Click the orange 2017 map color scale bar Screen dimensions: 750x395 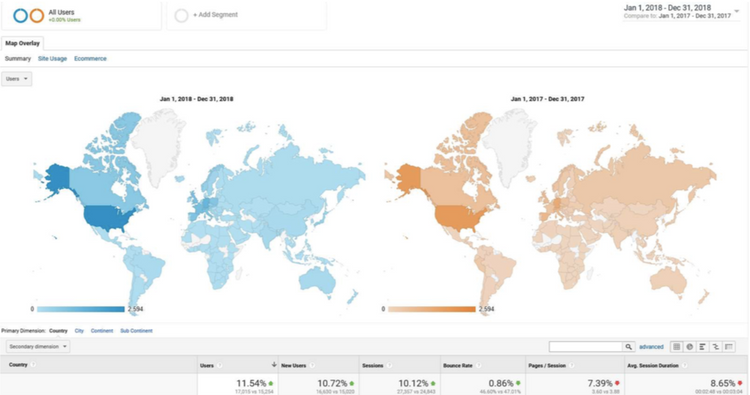[432, 309]
